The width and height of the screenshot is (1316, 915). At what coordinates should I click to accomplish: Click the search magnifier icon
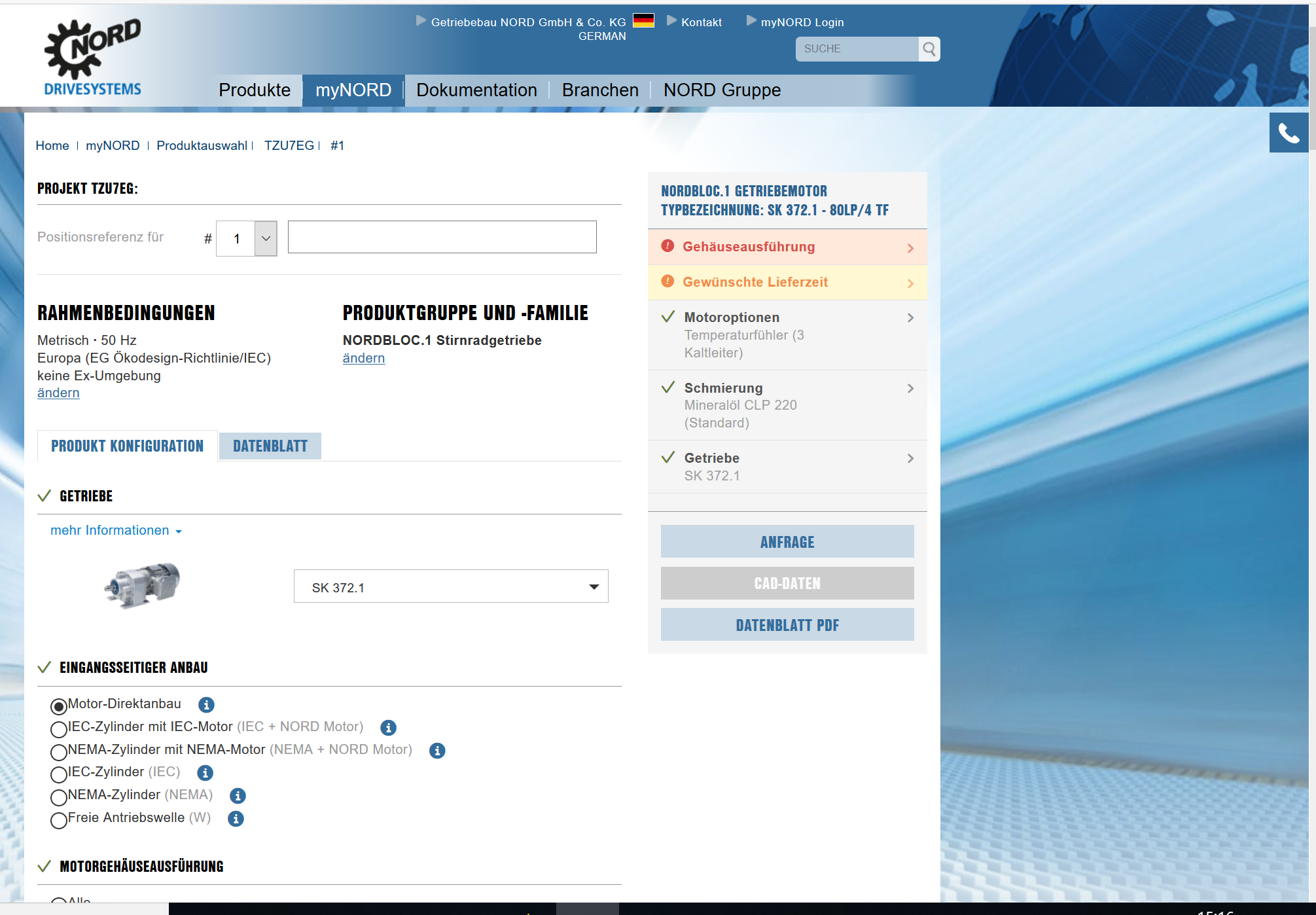[x=929, y=49]
